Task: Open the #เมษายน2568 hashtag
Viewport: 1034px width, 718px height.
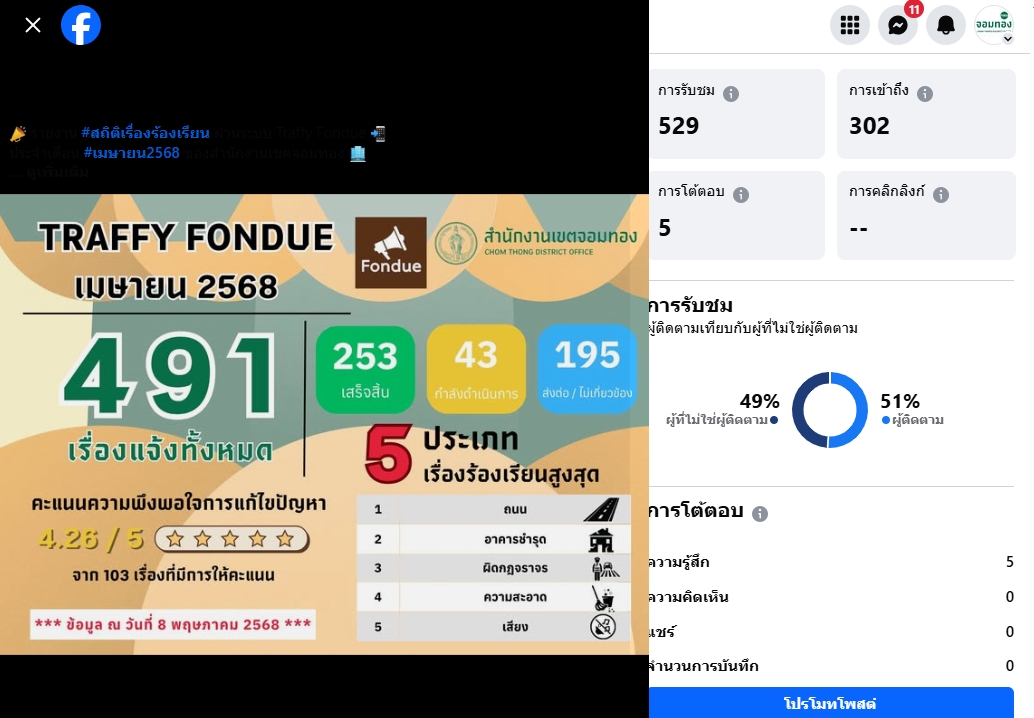Action: (131, 153)
